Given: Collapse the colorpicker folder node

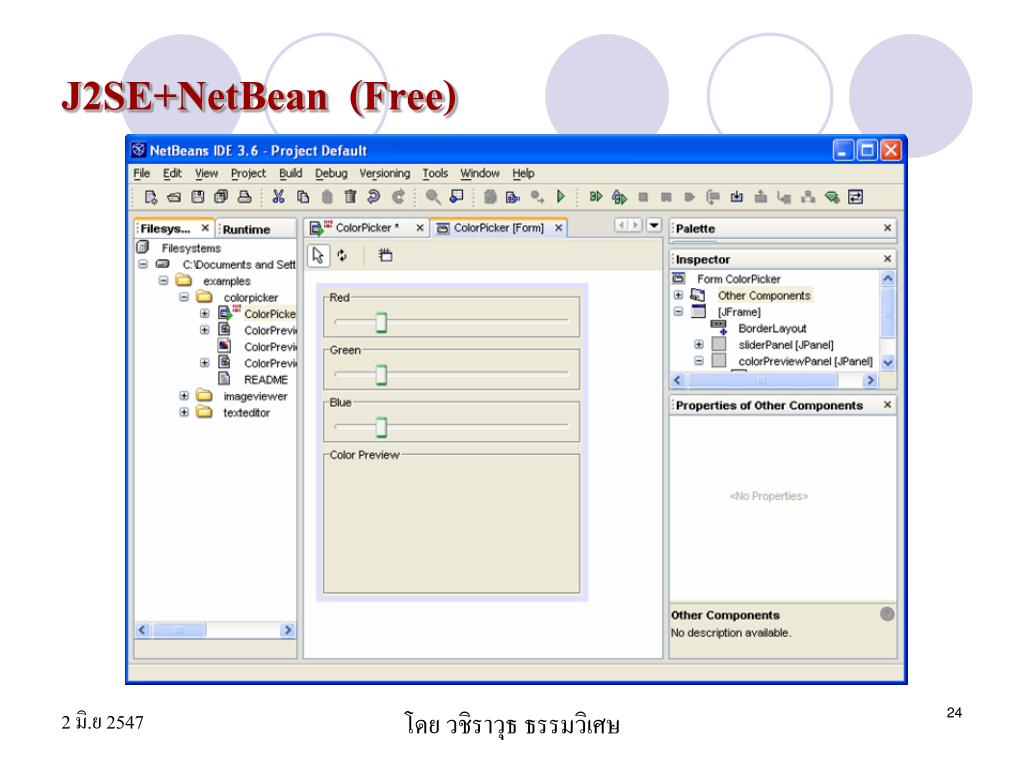Looking at the screenshot, I should click(x=184, y=297).
